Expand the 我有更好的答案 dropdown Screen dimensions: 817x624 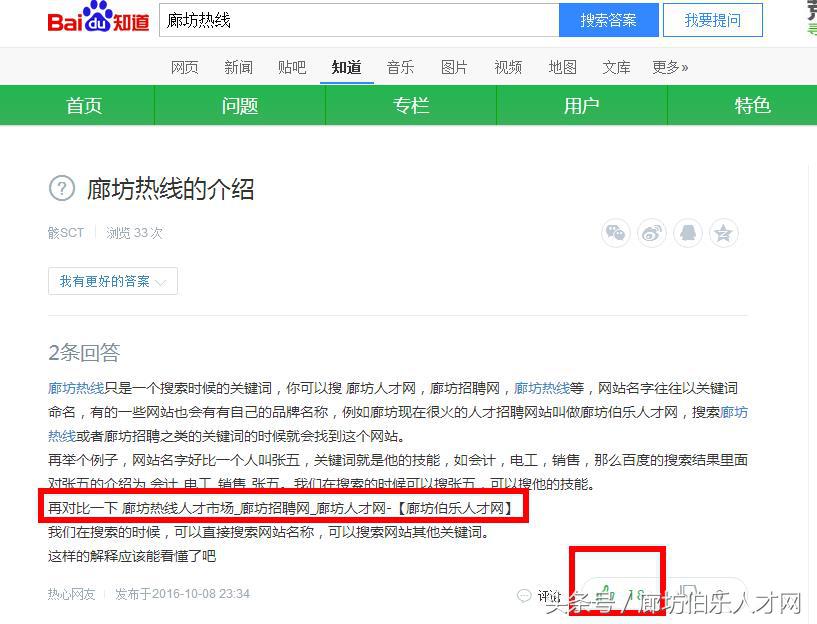pyautogui.click(x=112, y=281)
